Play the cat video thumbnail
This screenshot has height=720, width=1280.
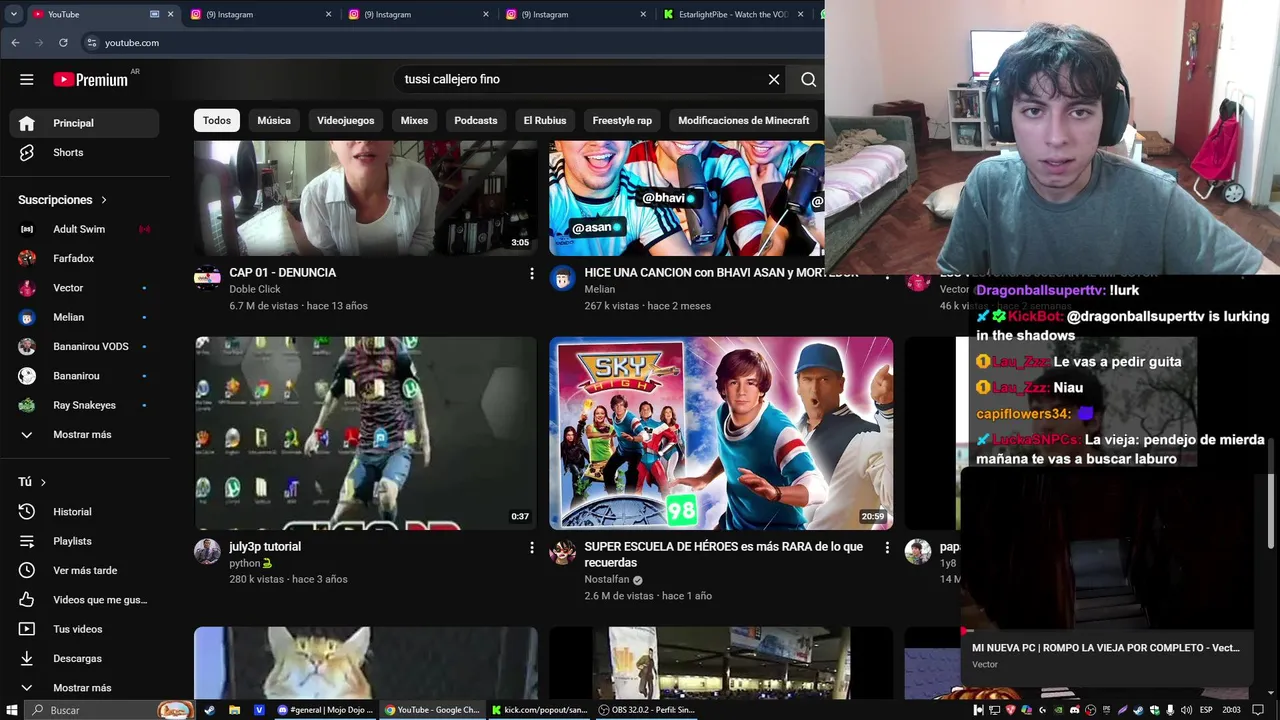point(366,663)
